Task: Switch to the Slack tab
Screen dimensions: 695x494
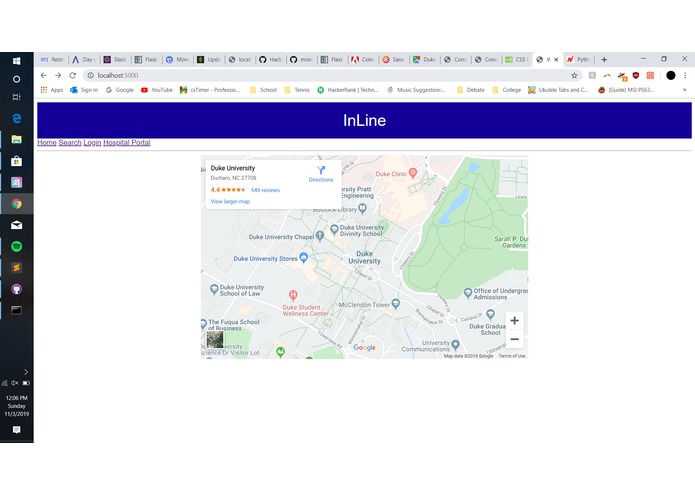Action: pos(115,59)
